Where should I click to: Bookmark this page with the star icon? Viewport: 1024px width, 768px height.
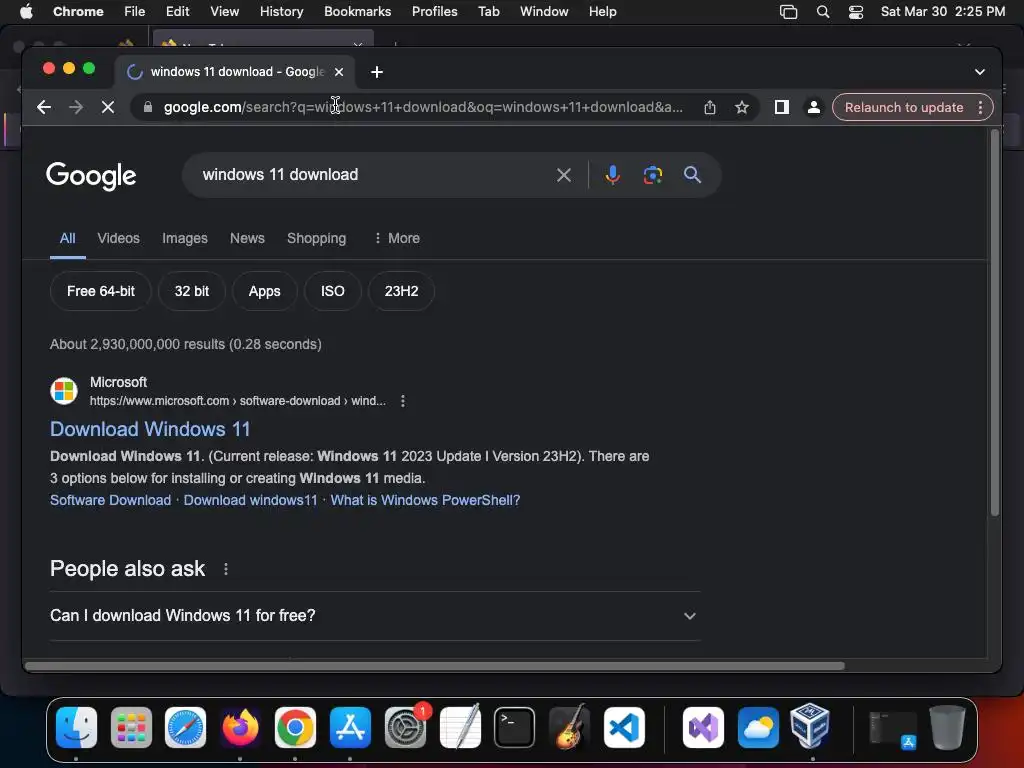pyautogui.click(x=741, y=107)
